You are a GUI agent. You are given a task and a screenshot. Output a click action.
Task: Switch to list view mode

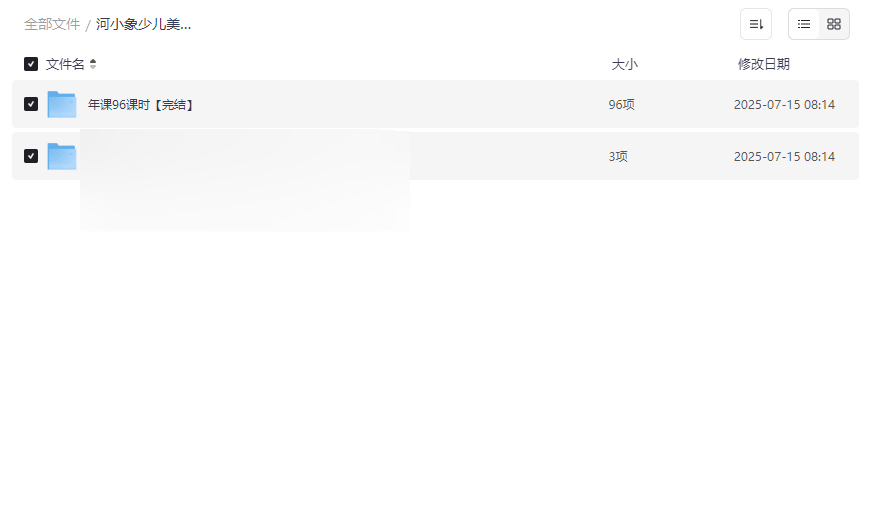(804, 24)
